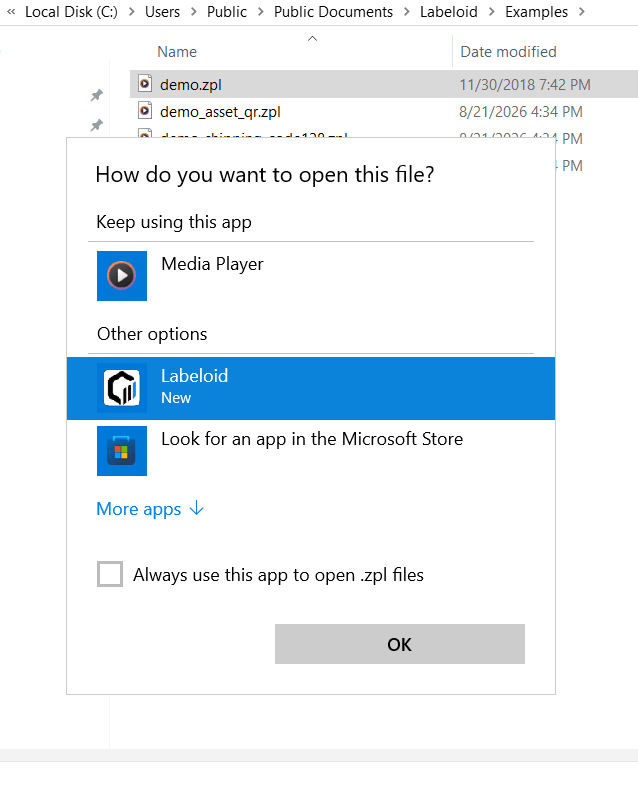The height and width of the screenshot is (803, 638).
Task: Go to Labeloid breadcrumb folder
Action: tap(449, 12)
